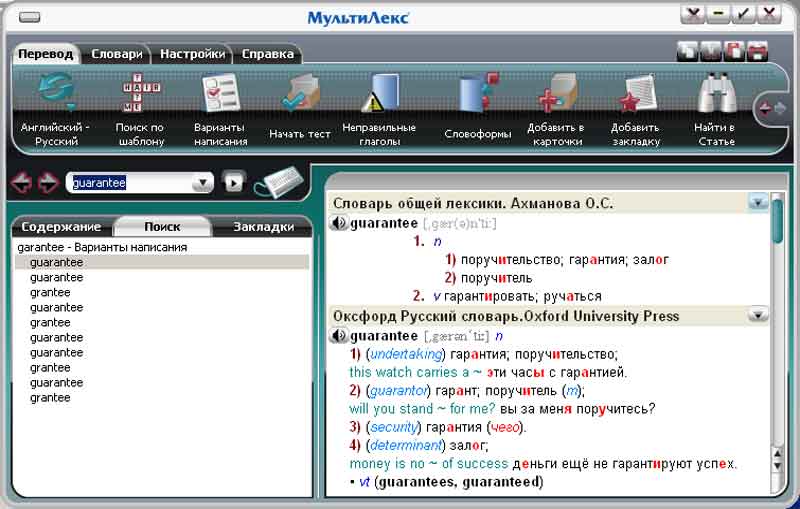Go back with the left history arrow
The image size is (800, 509).
pyautogui.click(x=21, y=183)
